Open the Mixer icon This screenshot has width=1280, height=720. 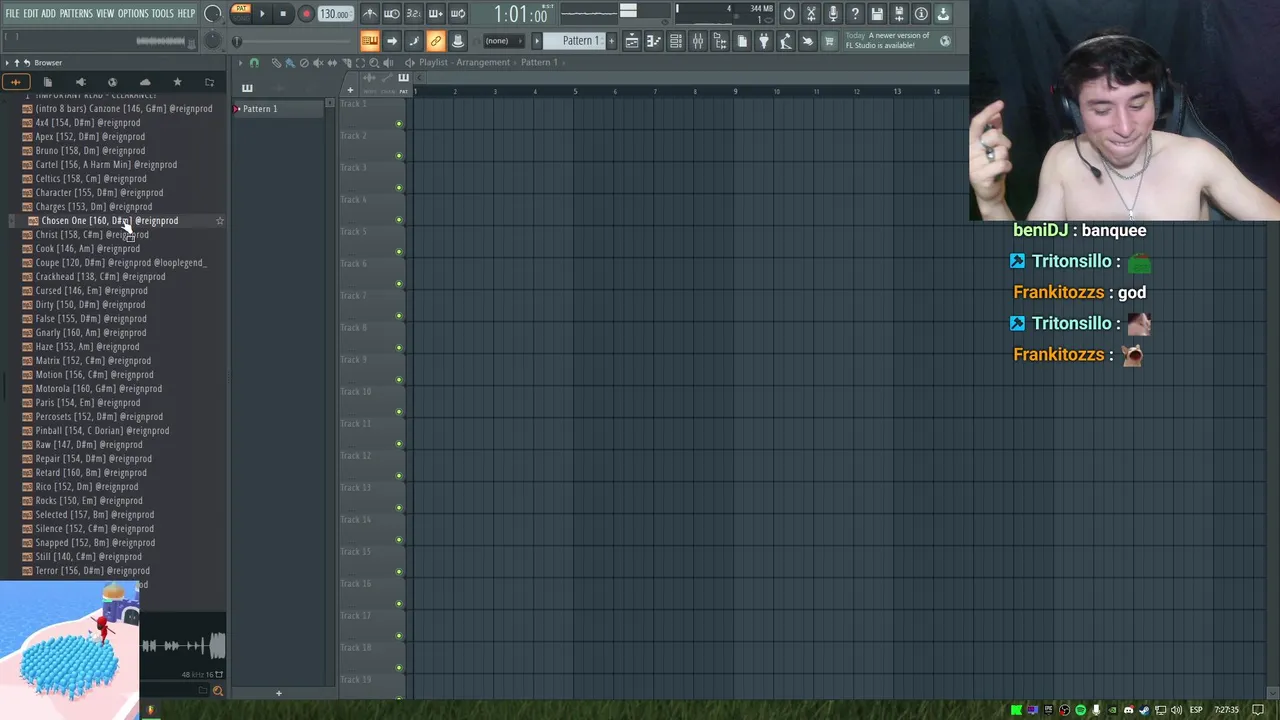click(698, 41)
